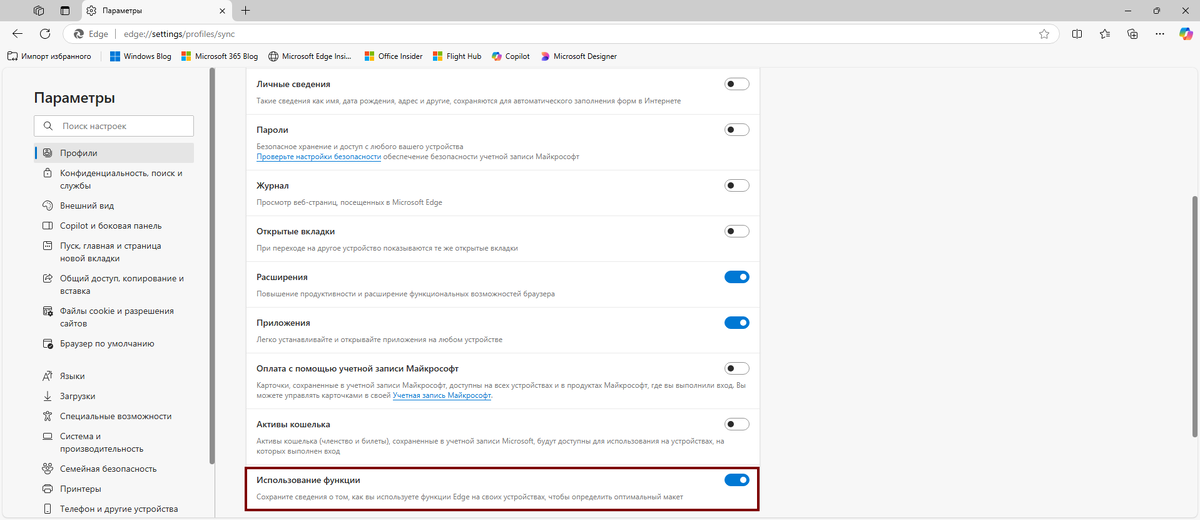The image size is (1200, 520).
Task: Open Внешний вид settings section
Action: pyautogui.click(x=114, y=205)
